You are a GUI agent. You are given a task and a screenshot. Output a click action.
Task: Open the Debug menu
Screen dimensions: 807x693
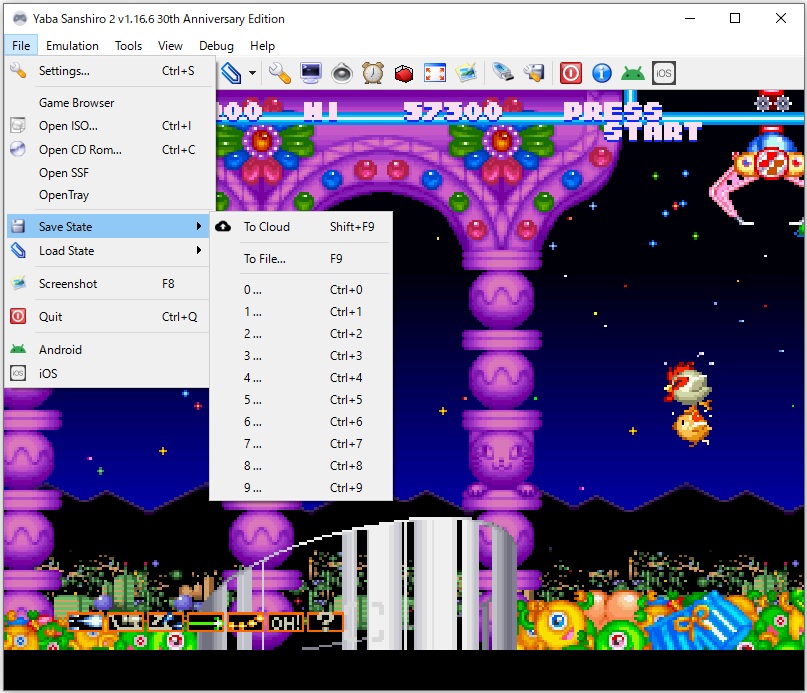pos(216,46)
